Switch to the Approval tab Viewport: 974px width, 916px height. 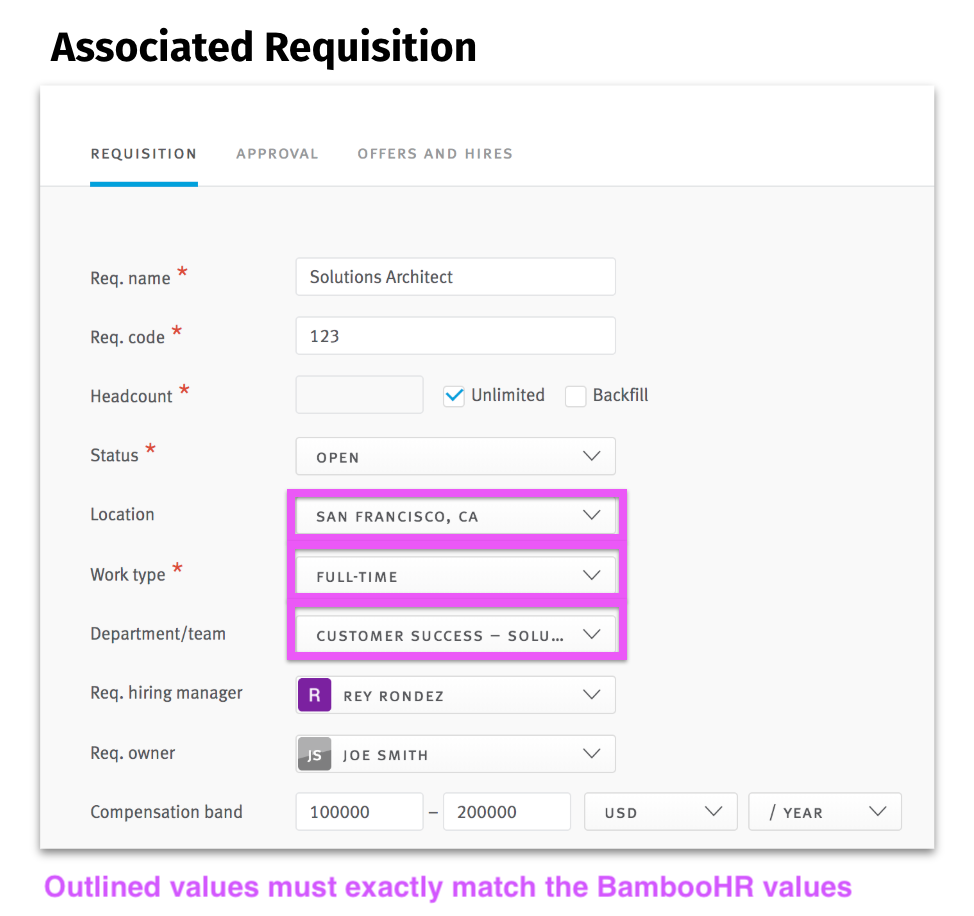pos(277,153)
